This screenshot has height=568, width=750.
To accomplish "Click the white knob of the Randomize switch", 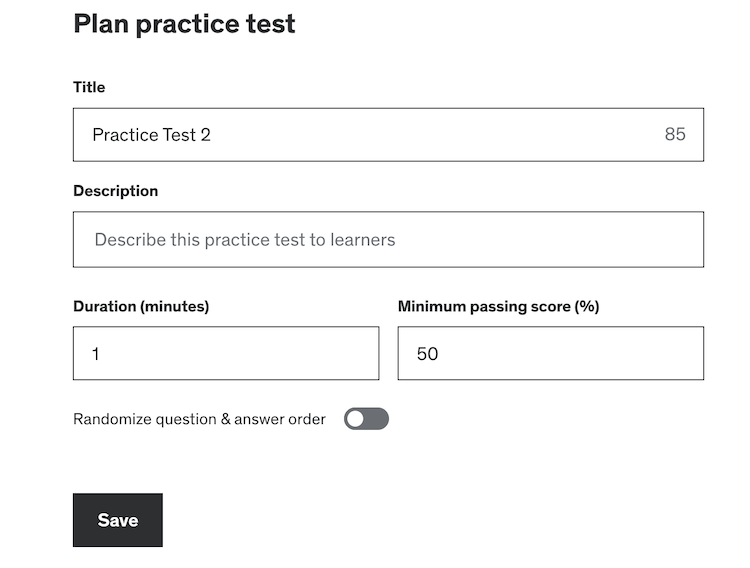I will pos(355,419).
